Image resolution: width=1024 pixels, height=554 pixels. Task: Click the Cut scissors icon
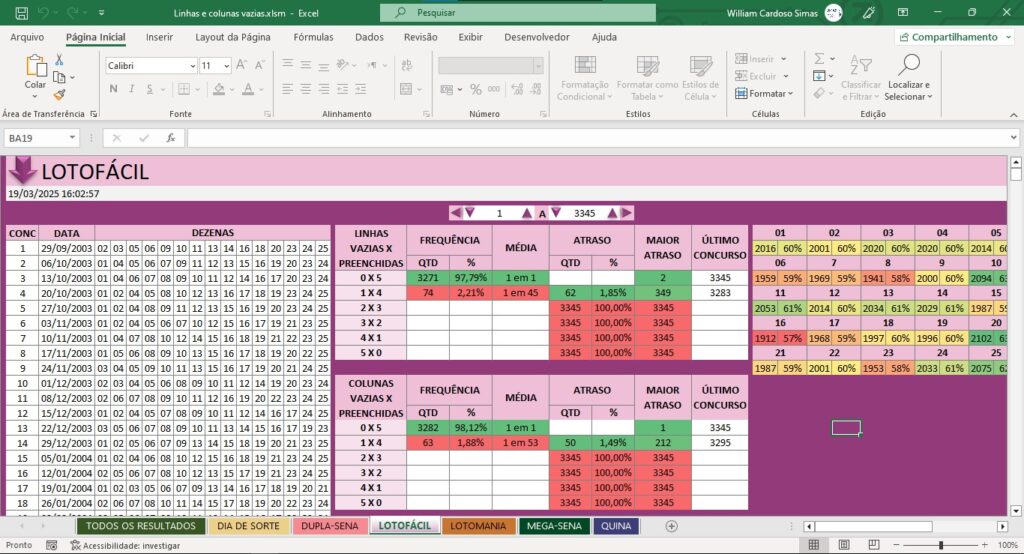tap(59, 59)
